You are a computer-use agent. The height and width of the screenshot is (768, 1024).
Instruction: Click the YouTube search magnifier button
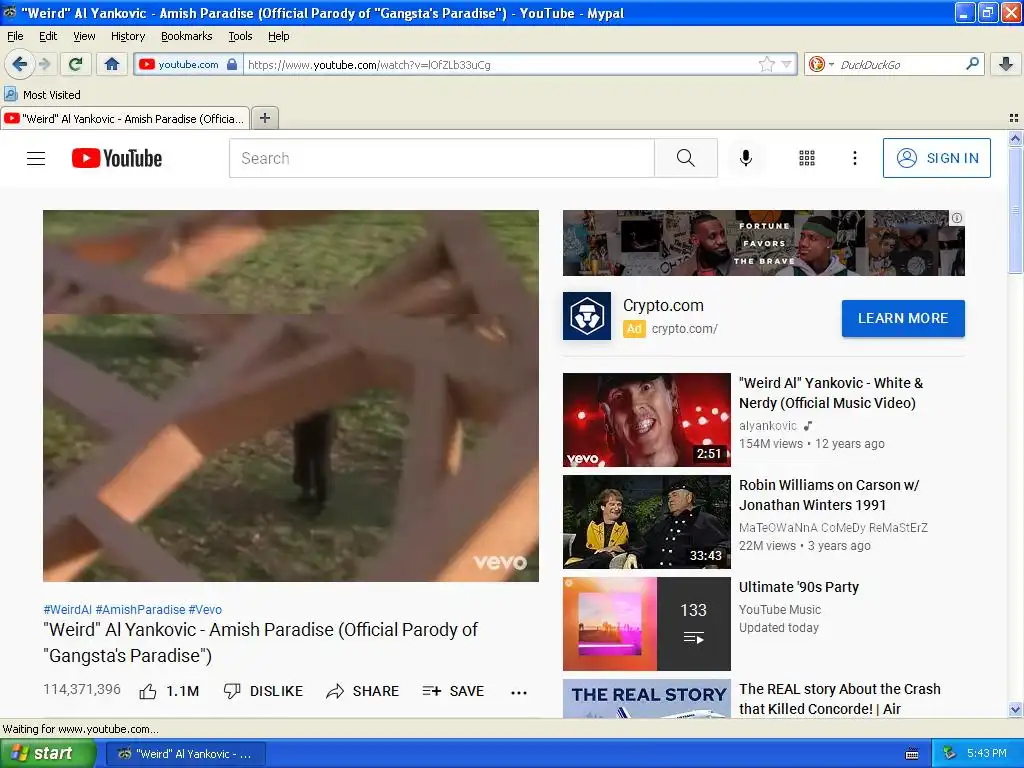[686, 158]
